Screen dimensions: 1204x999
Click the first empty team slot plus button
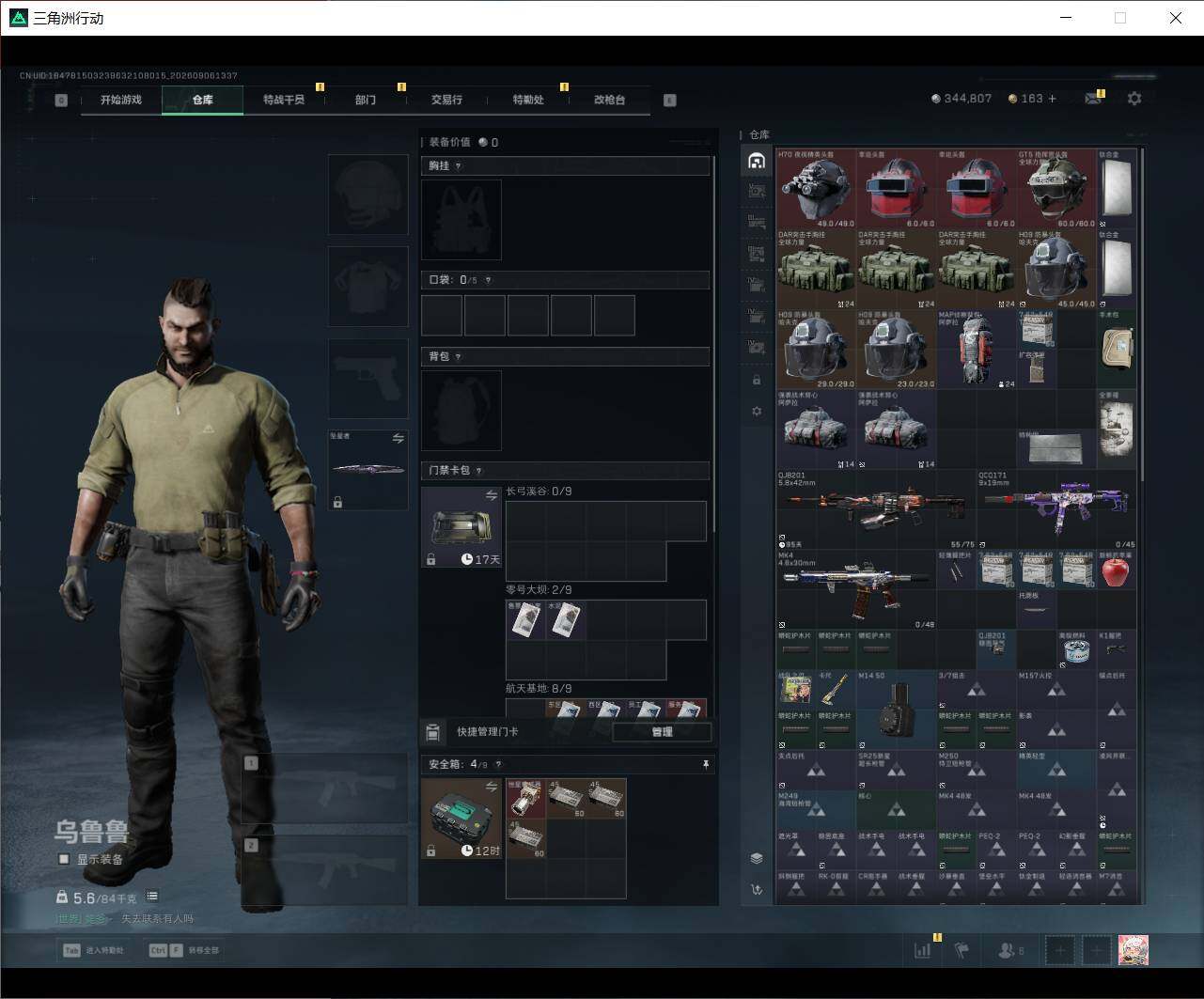pyautogui.click(x=1060, y=950)
